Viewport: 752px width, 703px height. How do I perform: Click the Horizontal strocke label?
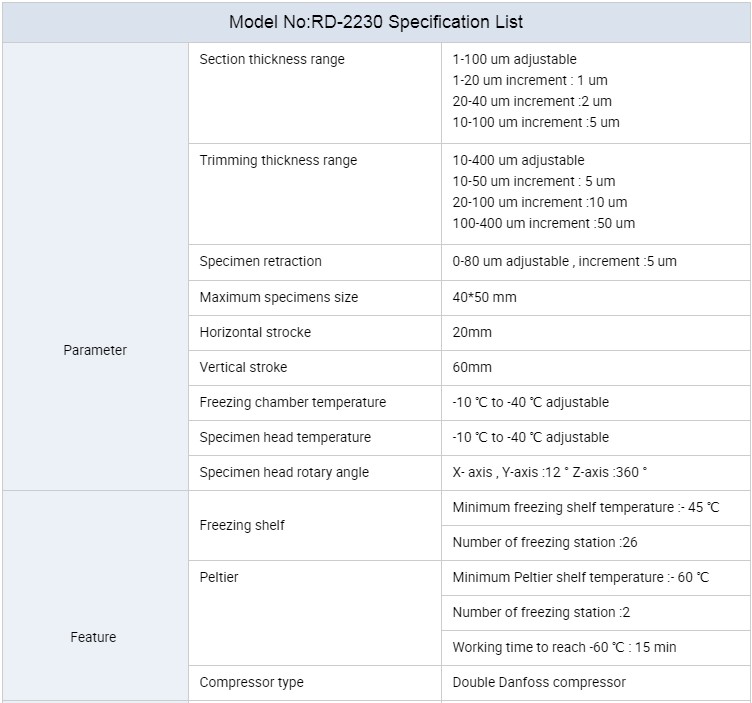click(255, 332)
